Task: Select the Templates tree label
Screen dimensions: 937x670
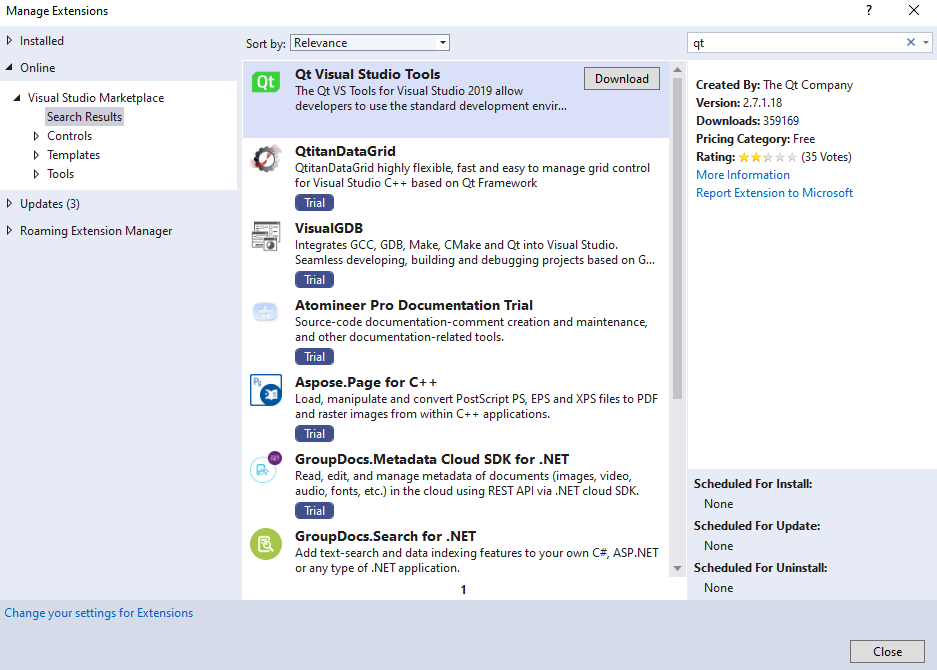Action: [74, 155]
